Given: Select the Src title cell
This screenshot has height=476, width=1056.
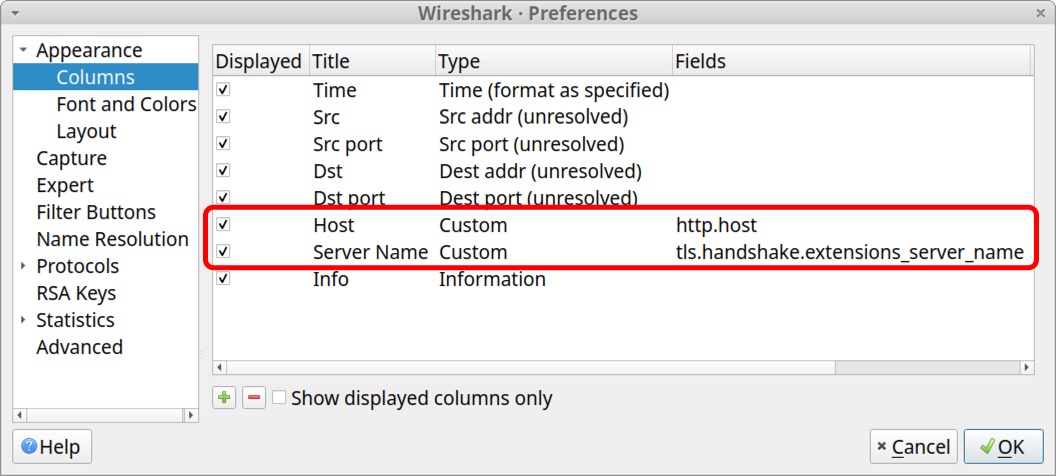Looking at the screenshot, I should point(327,116).
